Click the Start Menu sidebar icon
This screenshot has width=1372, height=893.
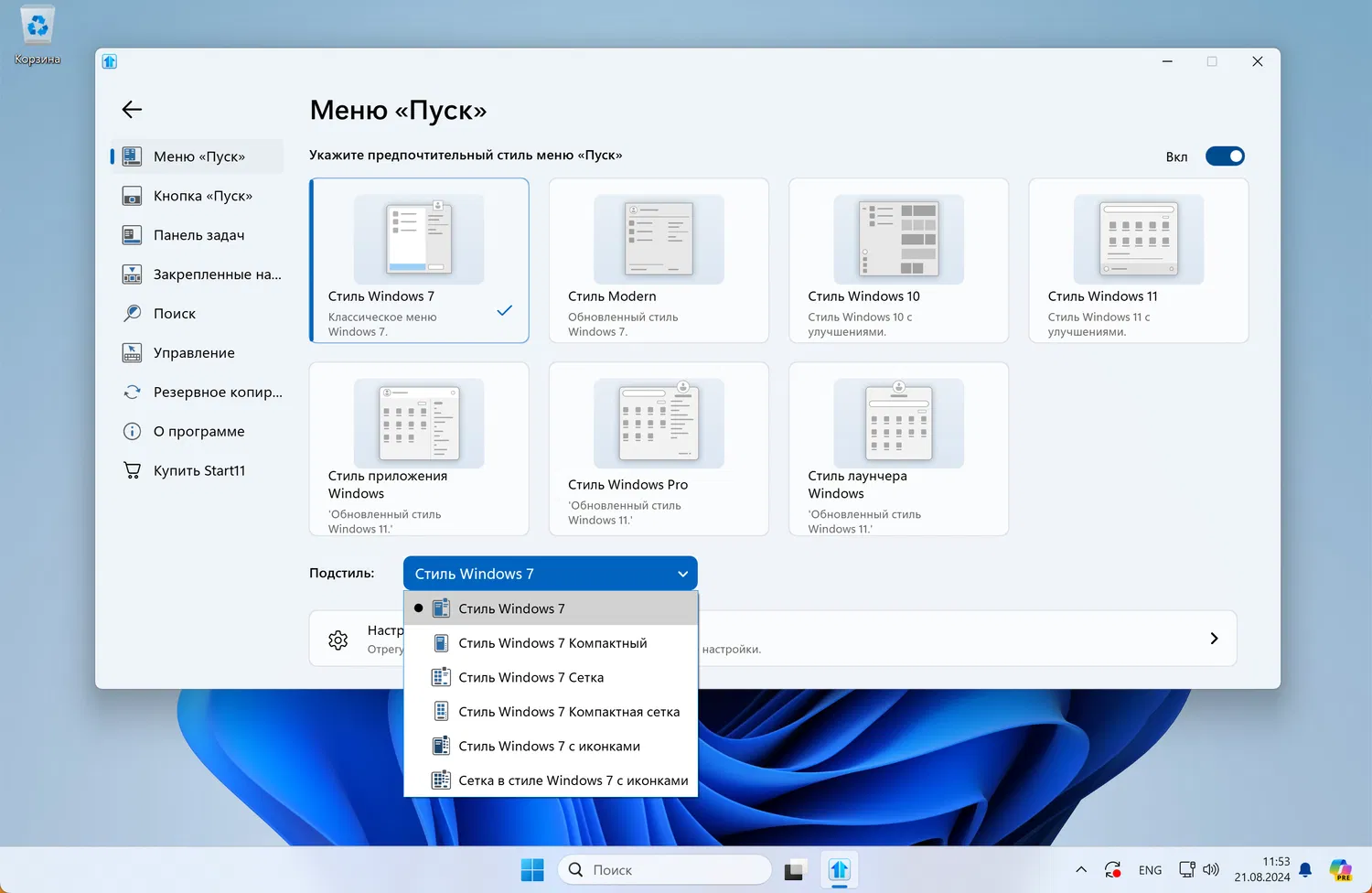pyautogui.click(x=132, y=156)
